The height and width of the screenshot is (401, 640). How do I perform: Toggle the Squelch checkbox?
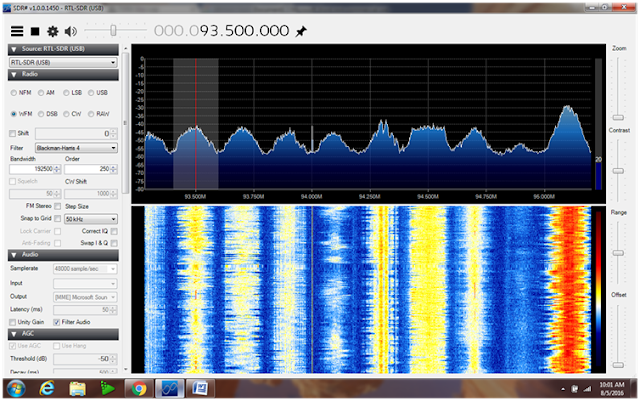13,181
